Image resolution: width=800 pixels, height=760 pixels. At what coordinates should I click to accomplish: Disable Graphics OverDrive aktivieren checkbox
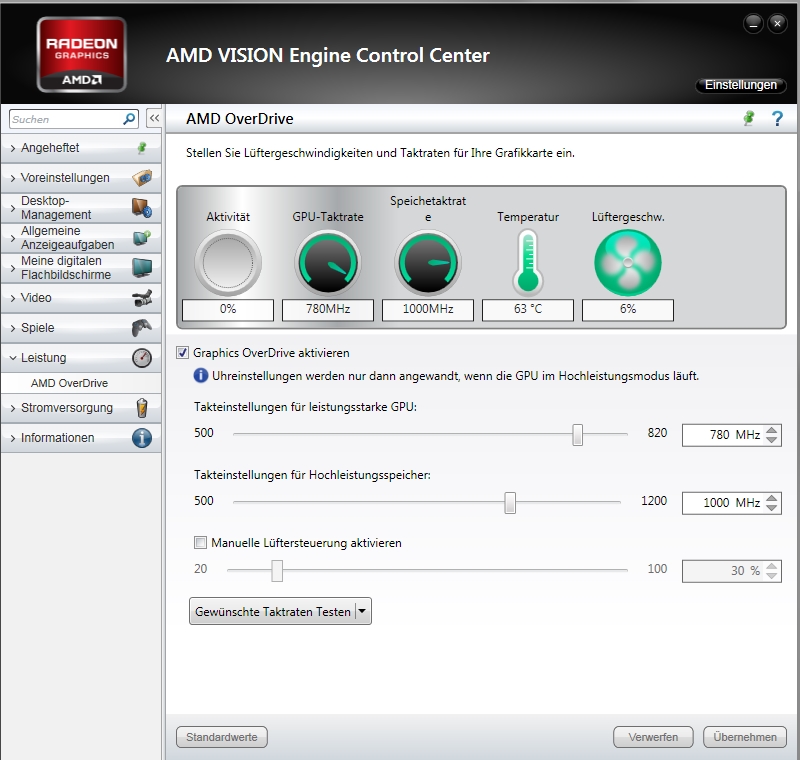pos(183,352)
